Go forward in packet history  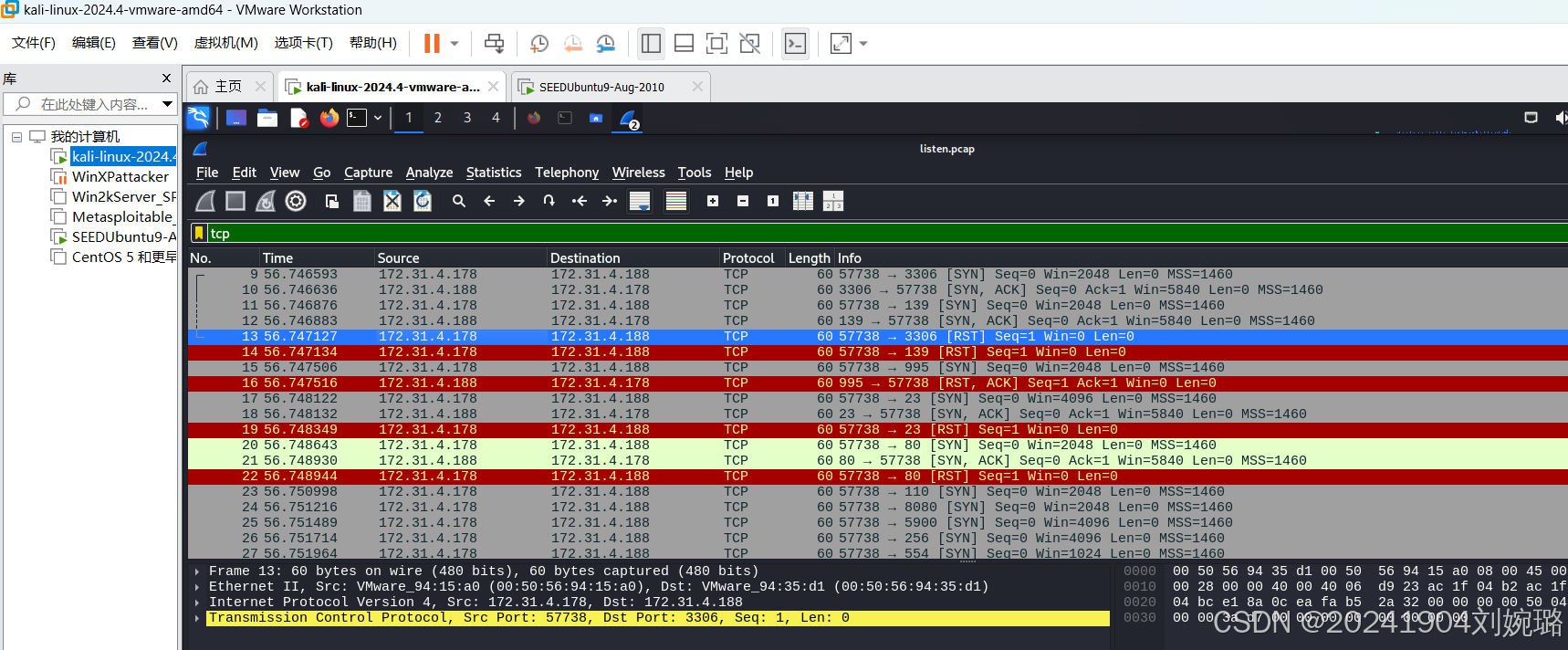coord(519,201)
